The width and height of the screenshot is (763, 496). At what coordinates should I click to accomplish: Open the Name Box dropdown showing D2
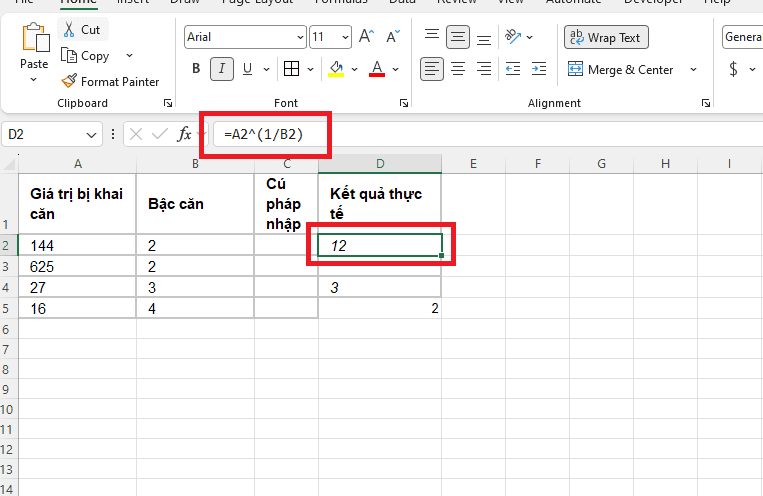click(x=91, y=135)
